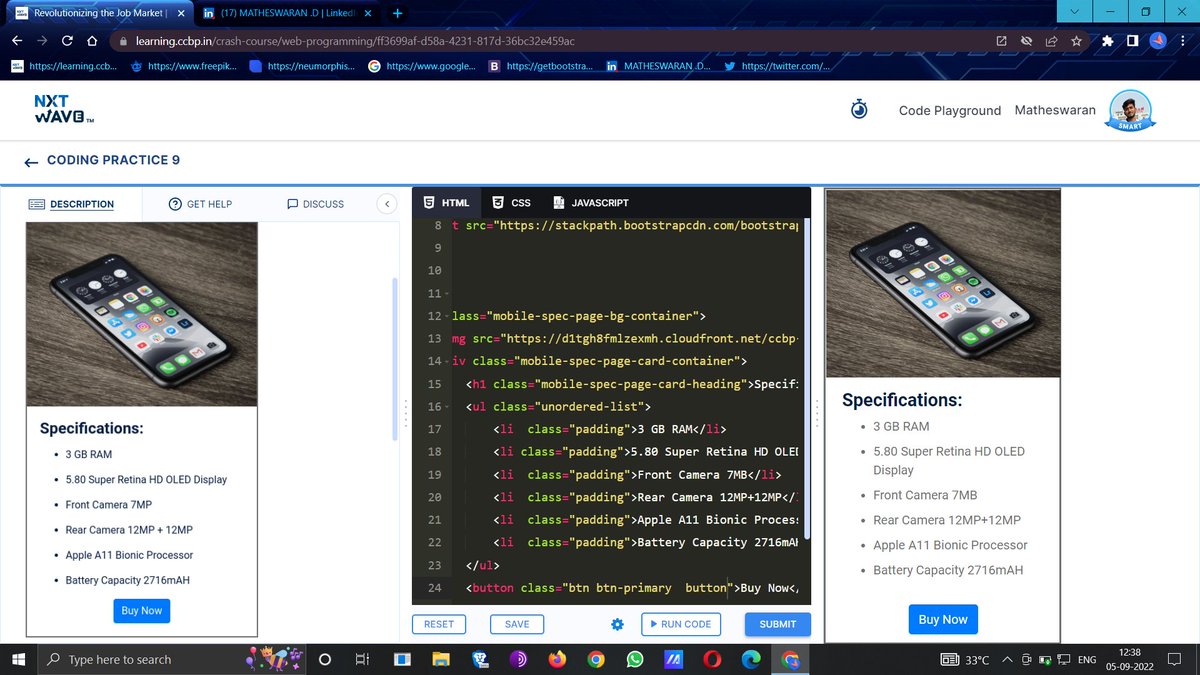Open Task View on the taskbar
The image size is (1200, 675).
coord(362,660)
